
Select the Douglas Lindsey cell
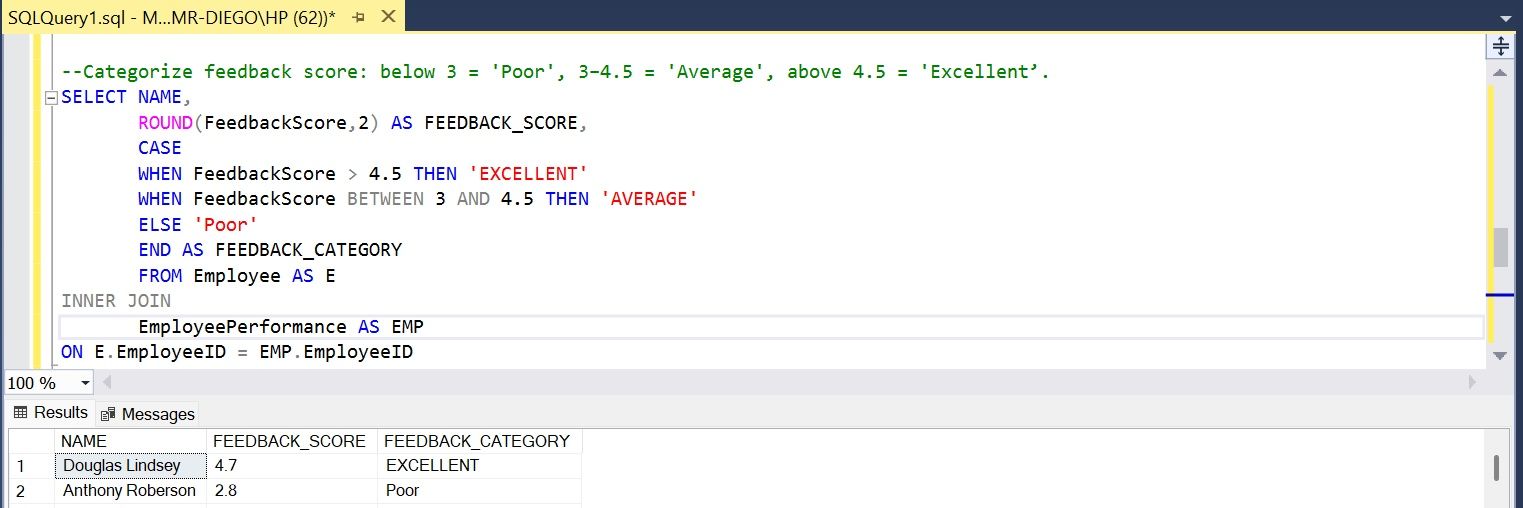tap(130, 466)
